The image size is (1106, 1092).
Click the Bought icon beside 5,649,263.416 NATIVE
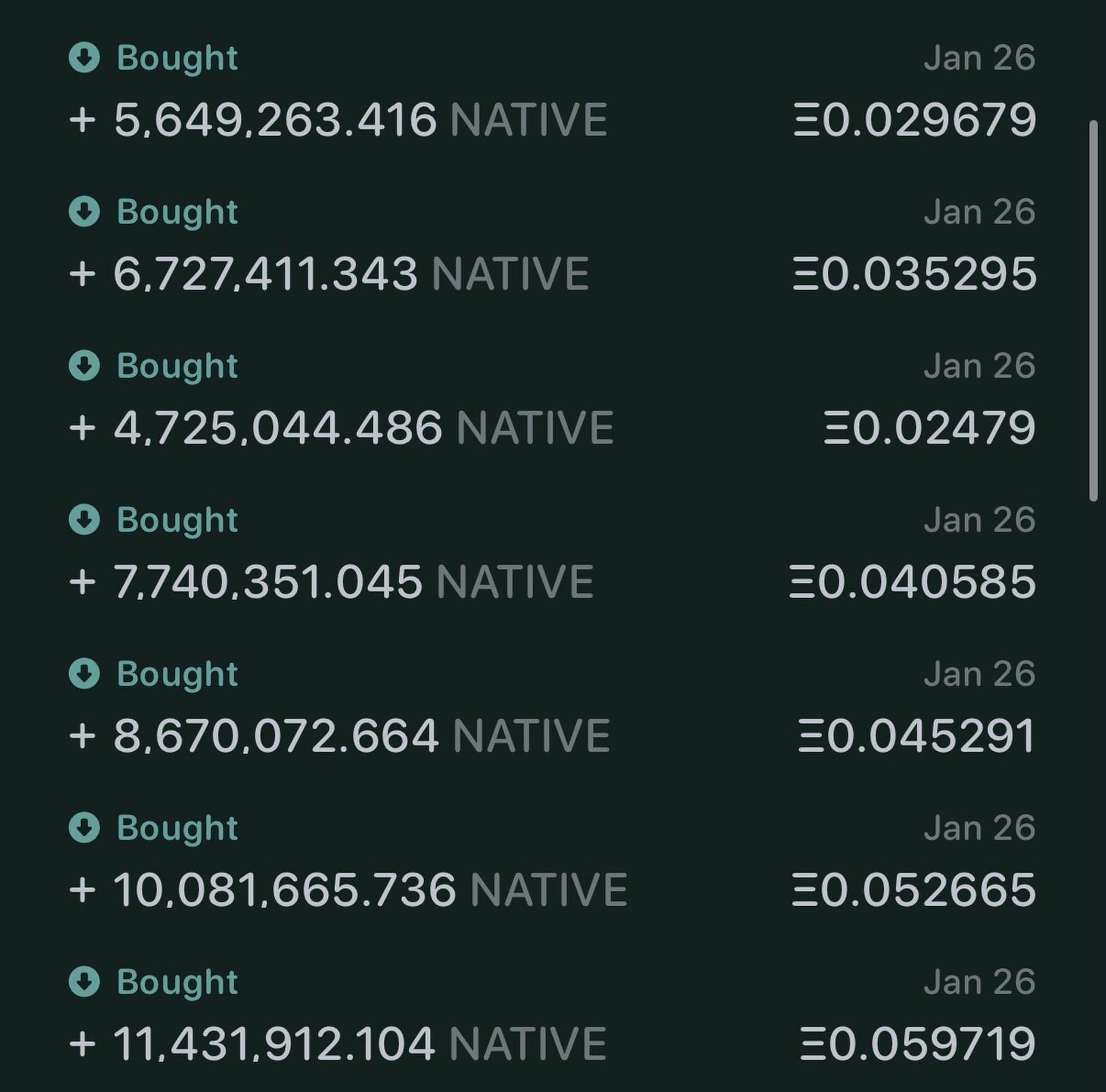coord(84,58)
